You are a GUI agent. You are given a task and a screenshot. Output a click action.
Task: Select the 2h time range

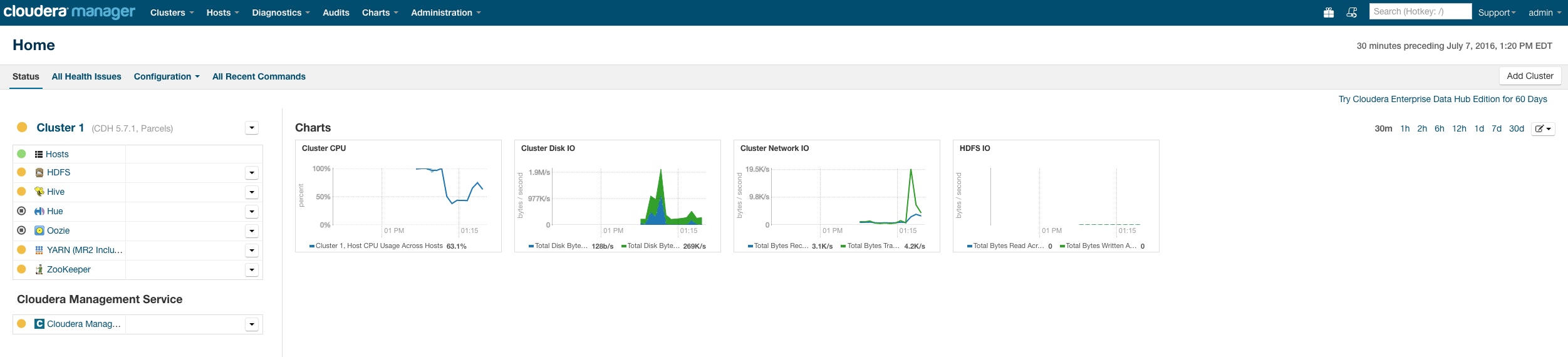(1422, 128)
